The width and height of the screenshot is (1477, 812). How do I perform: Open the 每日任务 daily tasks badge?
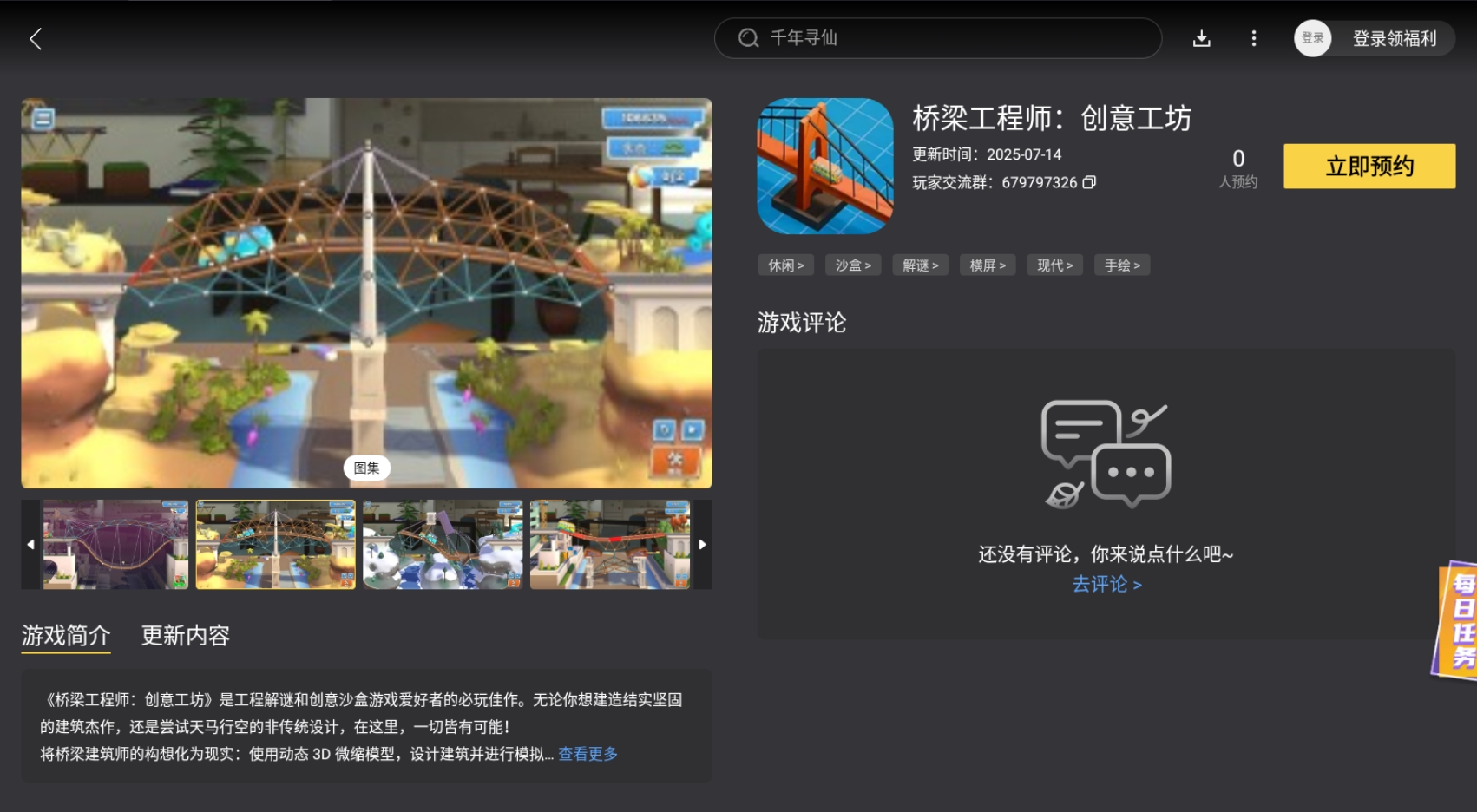click(1456, 619)
